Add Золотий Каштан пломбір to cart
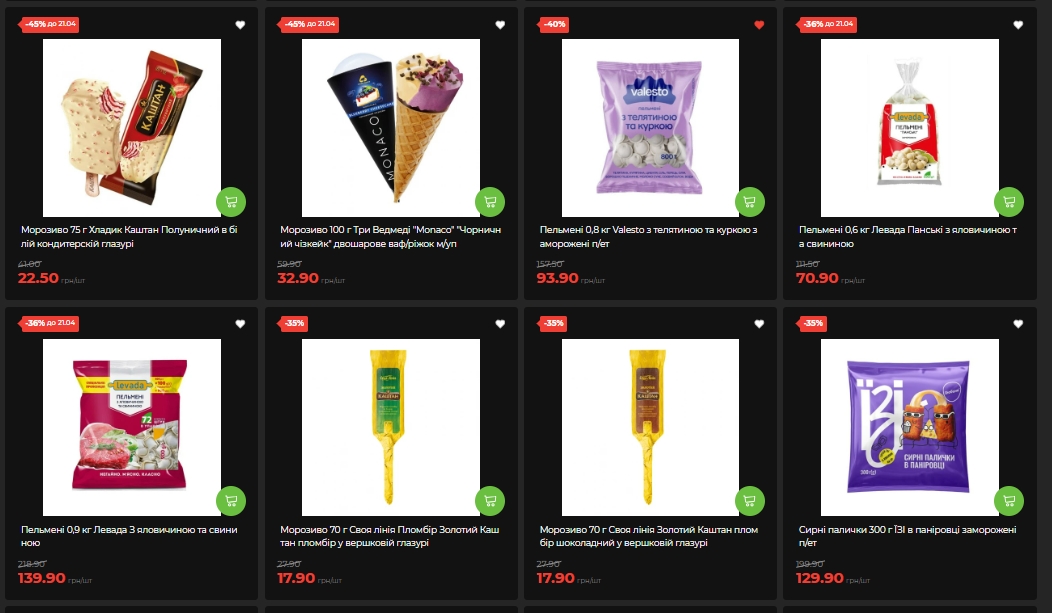Screen dimensions: 1052x613 coord(490,500)
